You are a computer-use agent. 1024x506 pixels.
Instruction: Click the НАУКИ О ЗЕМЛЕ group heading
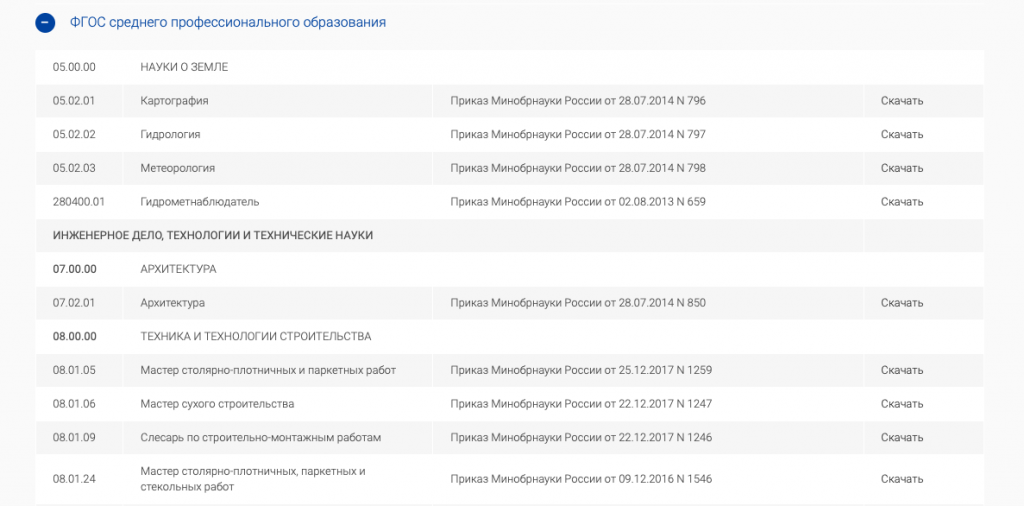click(x=184, y=67)
